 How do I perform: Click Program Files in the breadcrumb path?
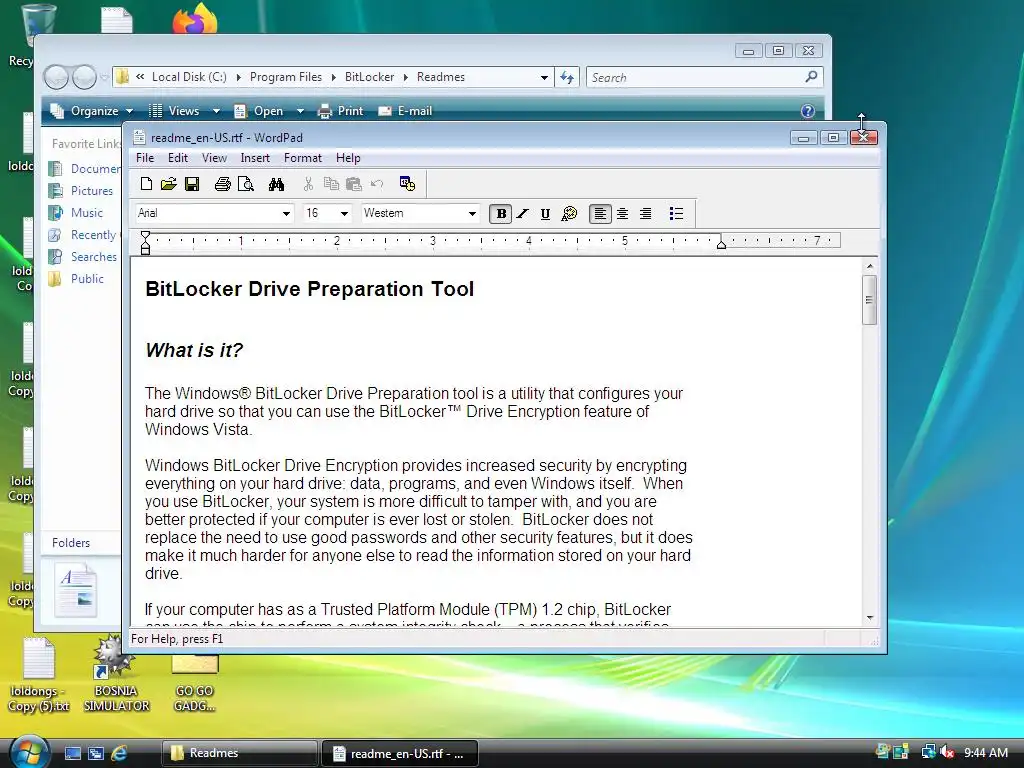[x=285, y=77]
